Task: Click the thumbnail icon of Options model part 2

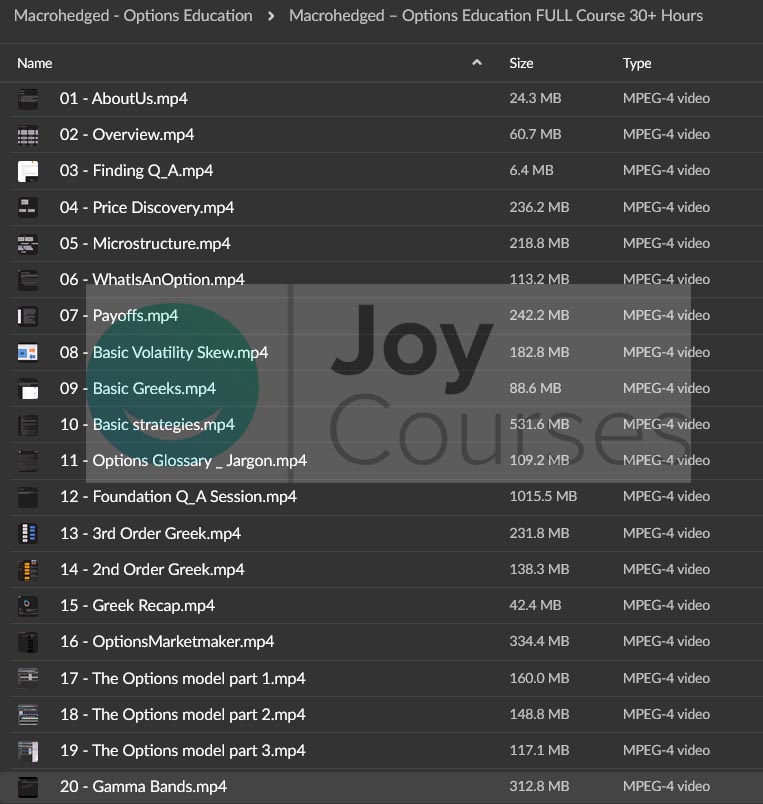Action: [x=28, y=715]
